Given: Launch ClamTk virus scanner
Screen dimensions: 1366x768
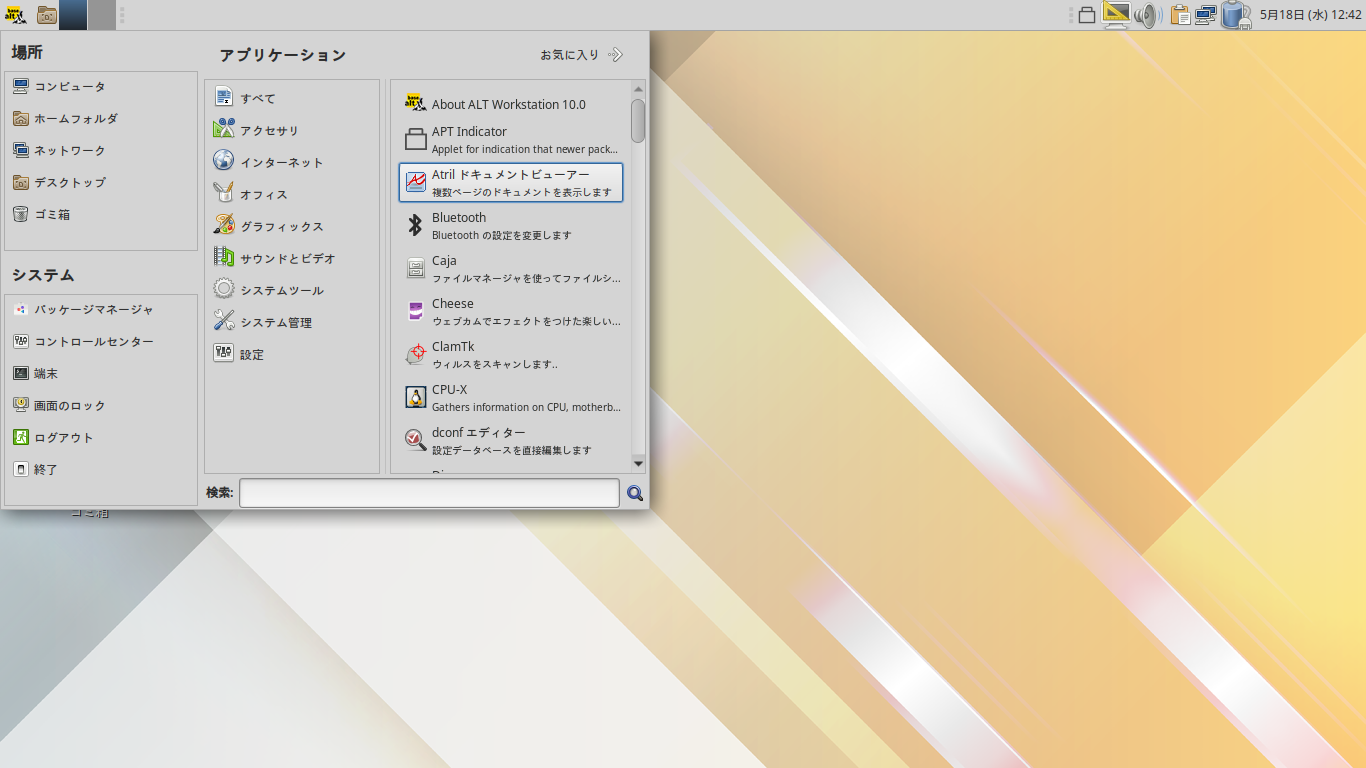Looking at the screenshot, I should pyautogui.click(x=511, y=355).
